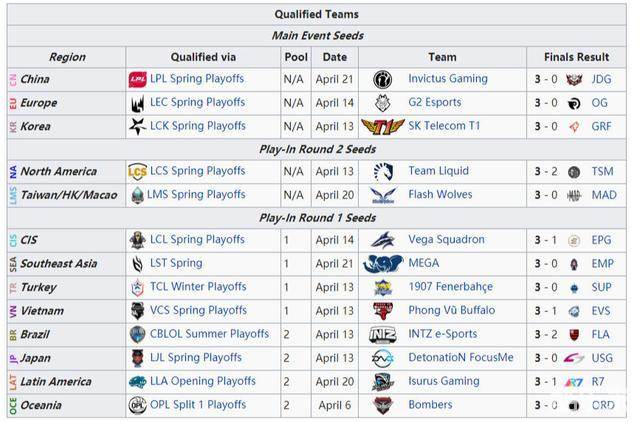Viewport: 640px width, 422px height.
Task: Click the G2 Esports team logo
Action: 382,102
